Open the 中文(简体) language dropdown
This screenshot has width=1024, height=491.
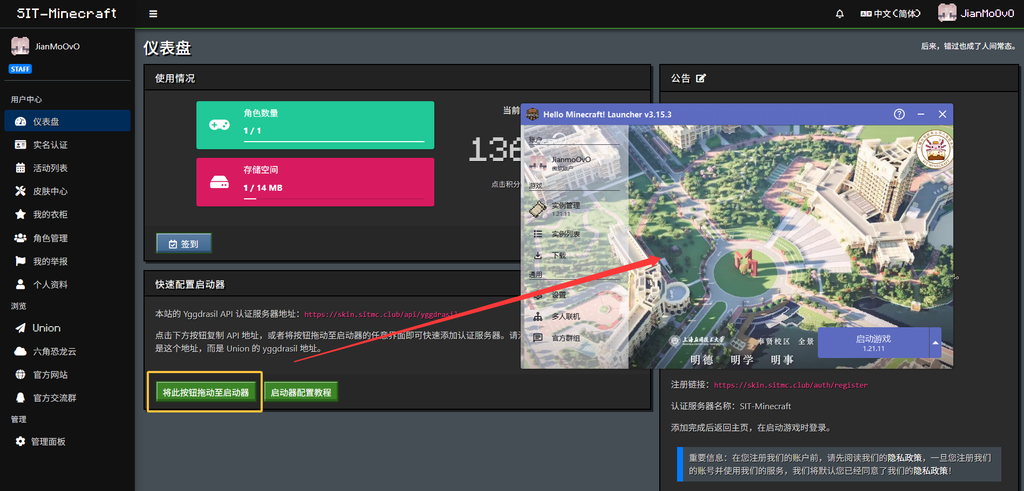click(890, 14)
